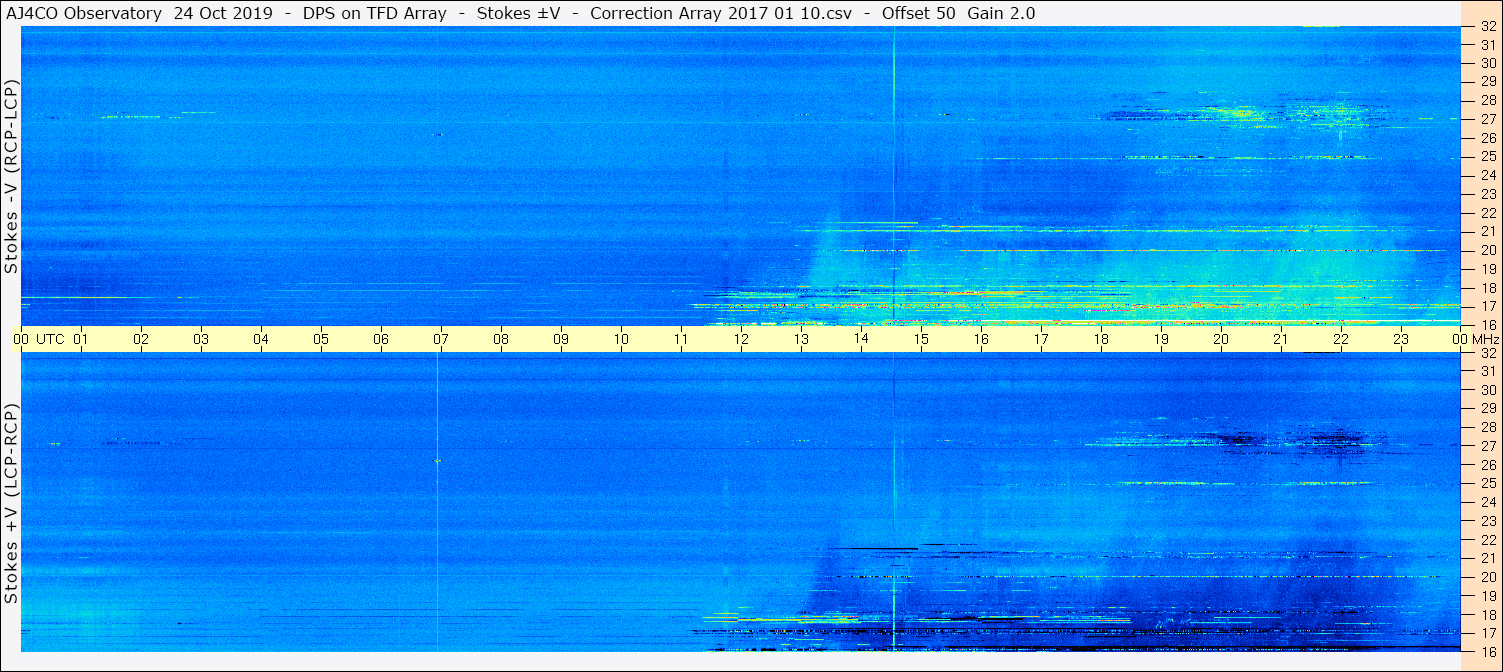The width and height of the screenshot is (1503, 672).
Task: Click 32 MHz tick in Stokes -V panel
Action: [1487, 27]
